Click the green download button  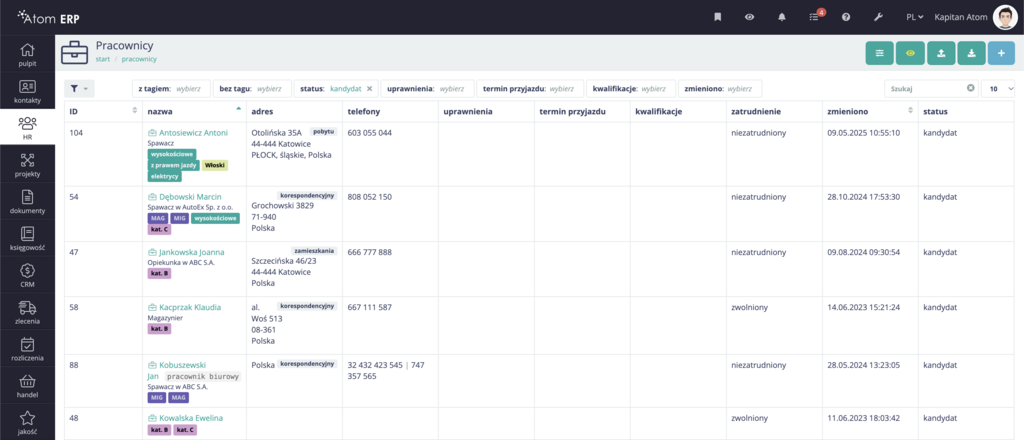click(x=971, y=53)
